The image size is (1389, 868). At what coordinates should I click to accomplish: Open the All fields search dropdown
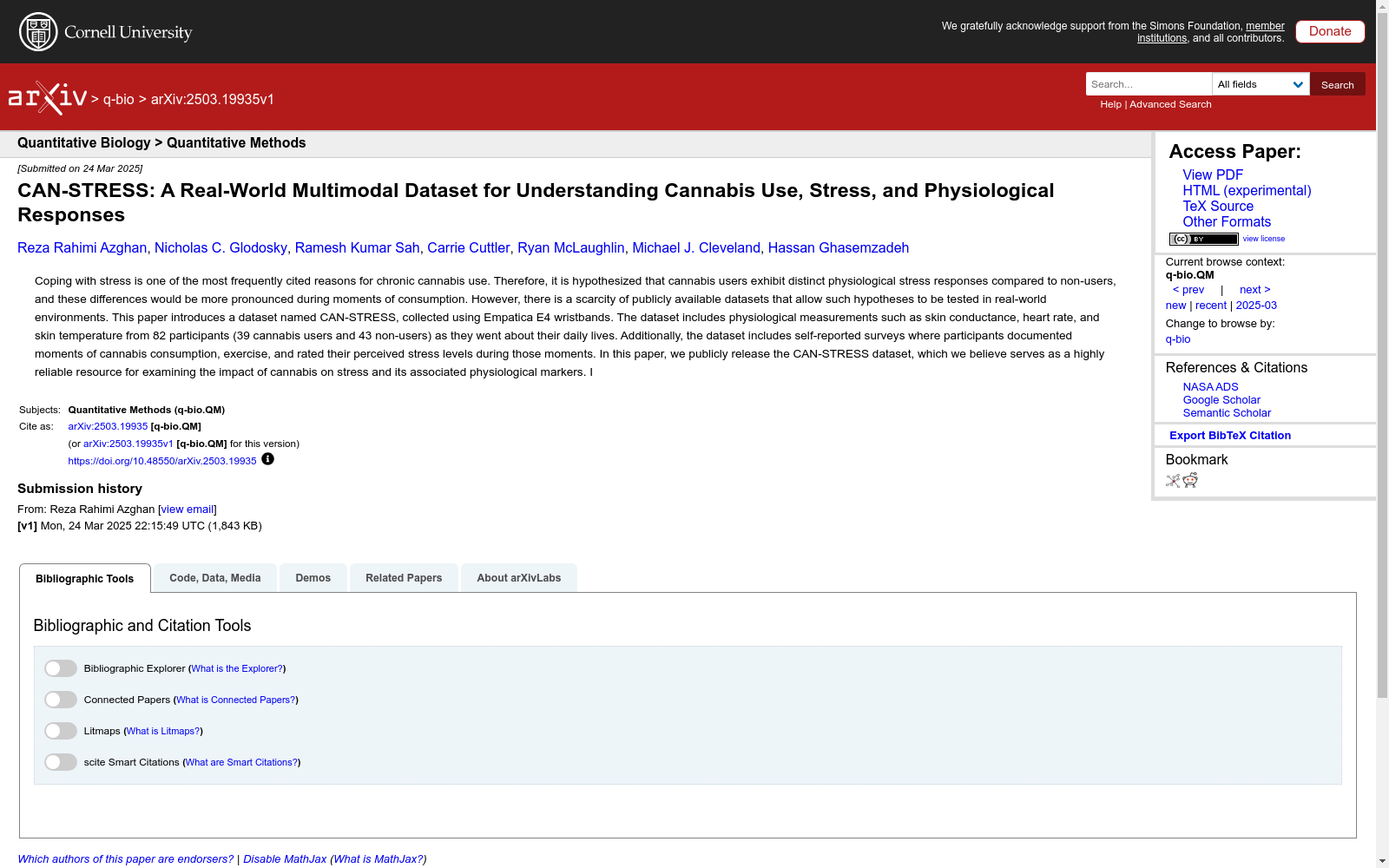pyautogui.click(x=1261, y=84)
